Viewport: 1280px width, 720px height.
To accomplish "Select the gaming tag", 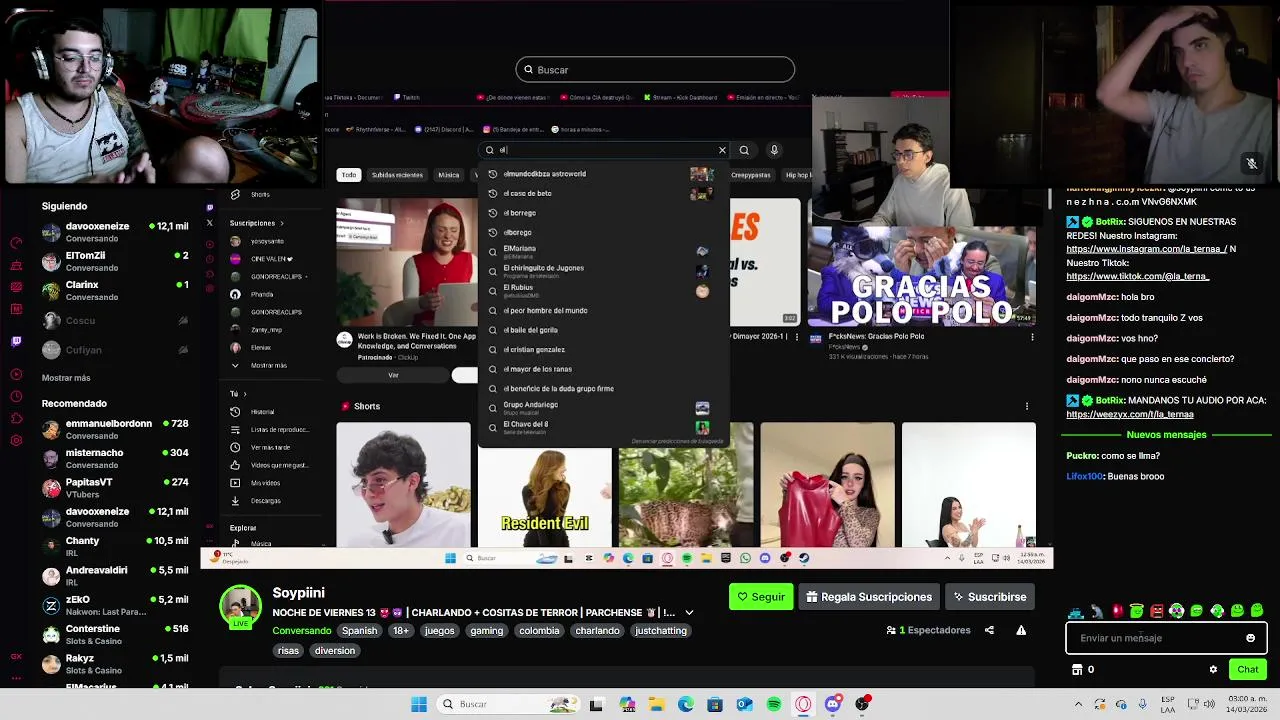I will click(x=487, y=631).
